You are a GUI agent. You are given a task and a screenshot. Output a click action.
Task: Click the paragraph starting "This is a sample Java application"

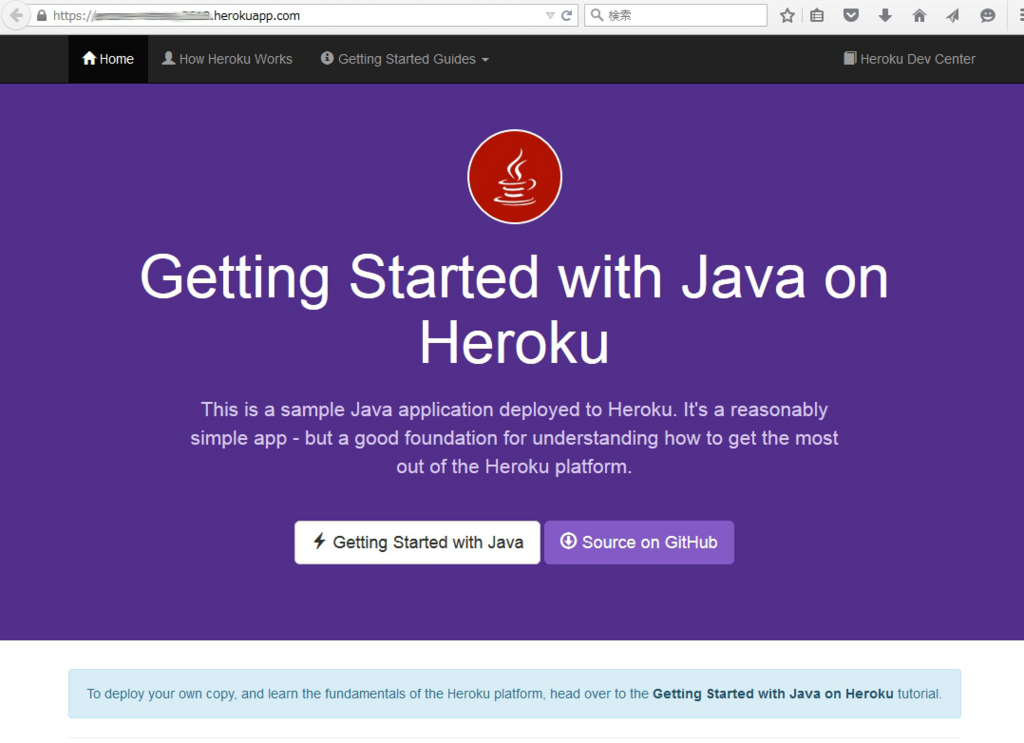click(514, 437)
